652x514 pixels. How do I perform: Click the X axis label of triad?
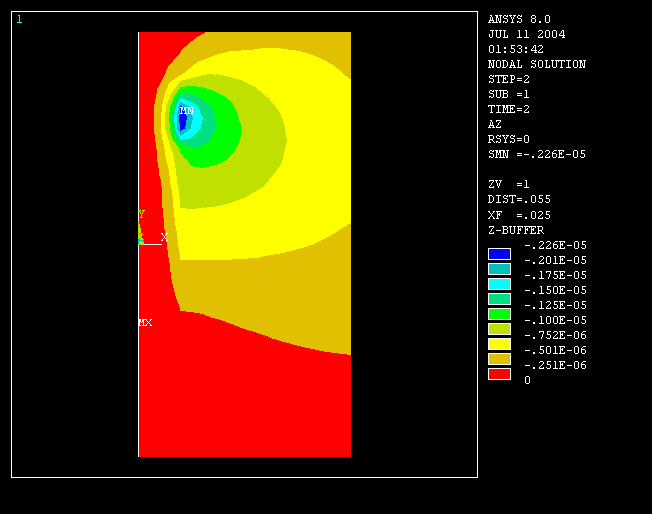pyautogui.click(x=164, y=237)
